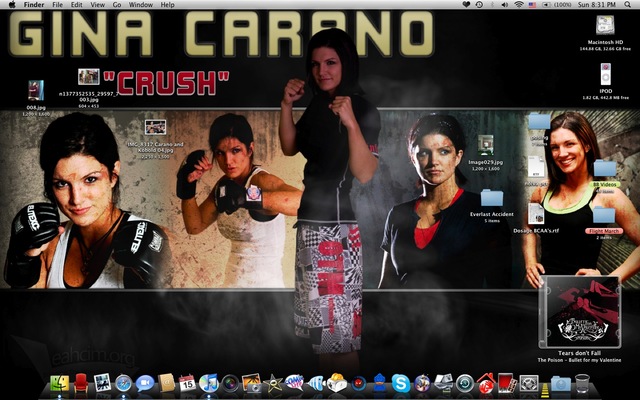Select the Macintosh HD drive icon
The image size is (640, 400).
click(605, 25)
